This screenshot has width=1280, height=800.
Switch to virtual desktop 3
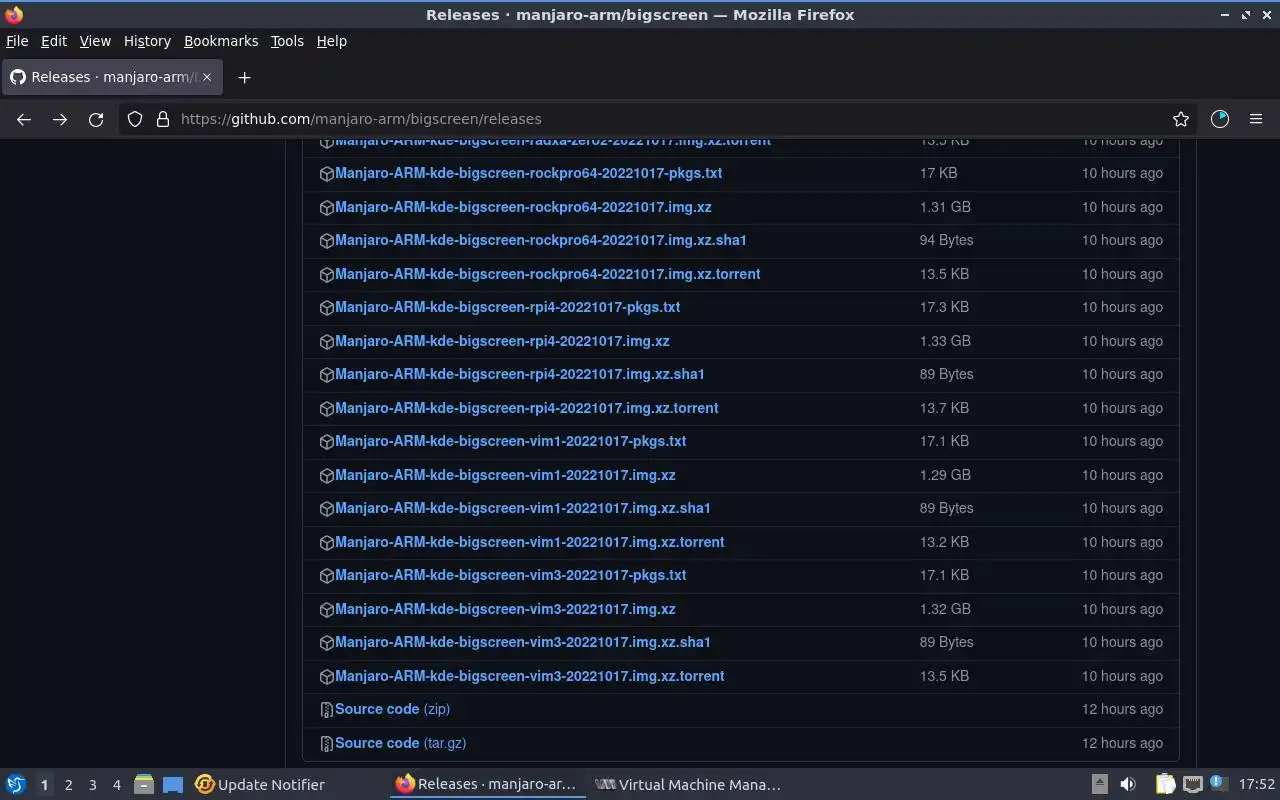coord(92,785)
